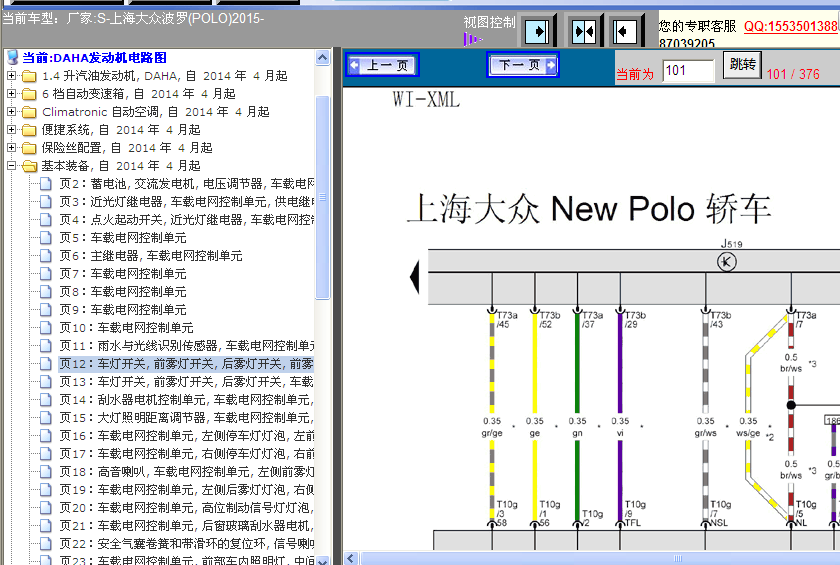Click the view control right-arrow icon
Screen dimensions: 840x565
click(x=537, y=32)
